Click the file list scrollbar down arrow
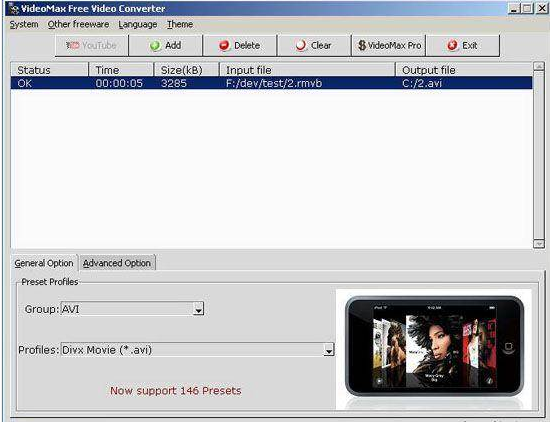The image size is (550, 422). point(538,243)
